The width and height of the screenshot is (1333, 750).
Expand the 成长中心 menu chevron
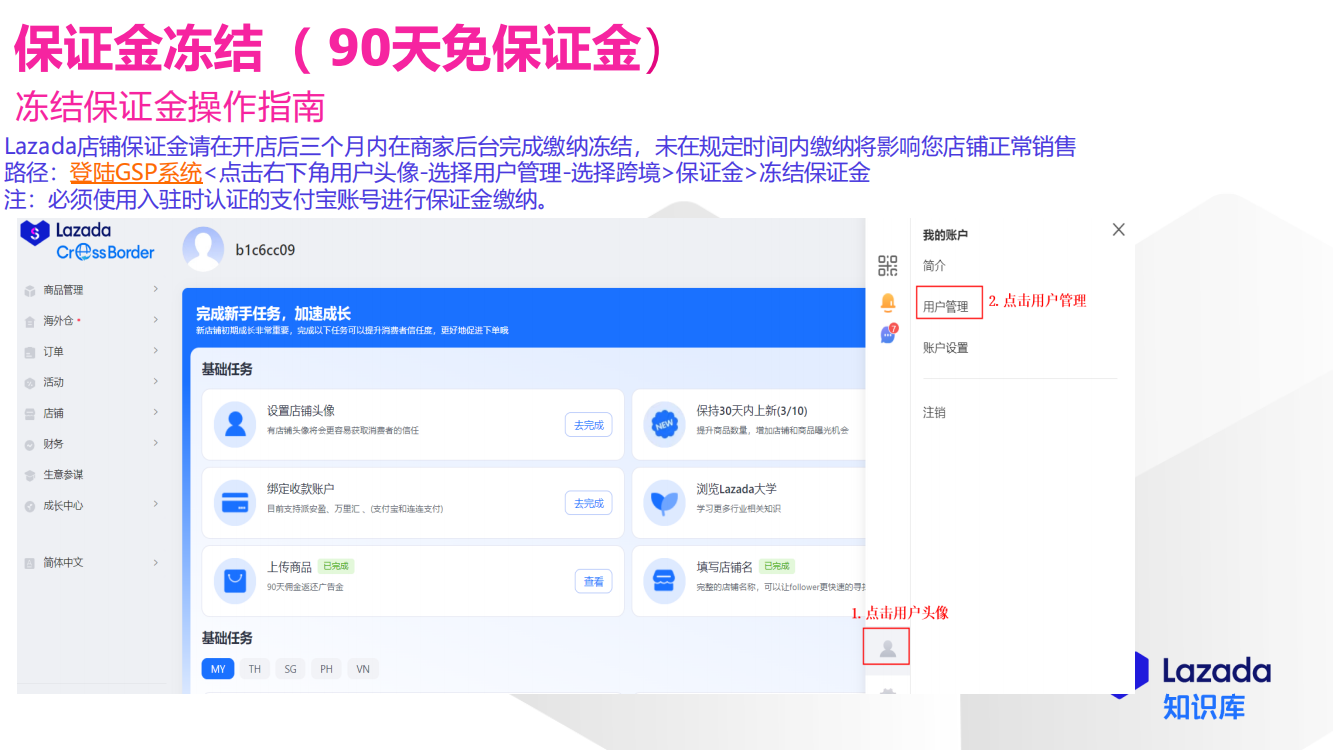pyautogui.click(x=155, y=504)
